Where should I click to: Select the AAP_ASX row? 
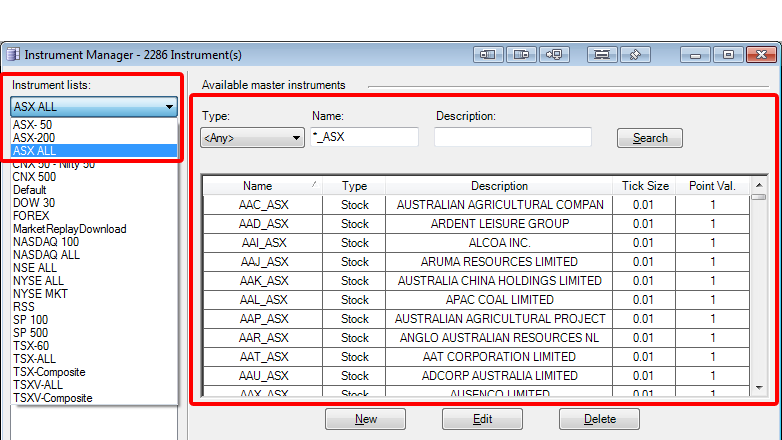point(476,319)
